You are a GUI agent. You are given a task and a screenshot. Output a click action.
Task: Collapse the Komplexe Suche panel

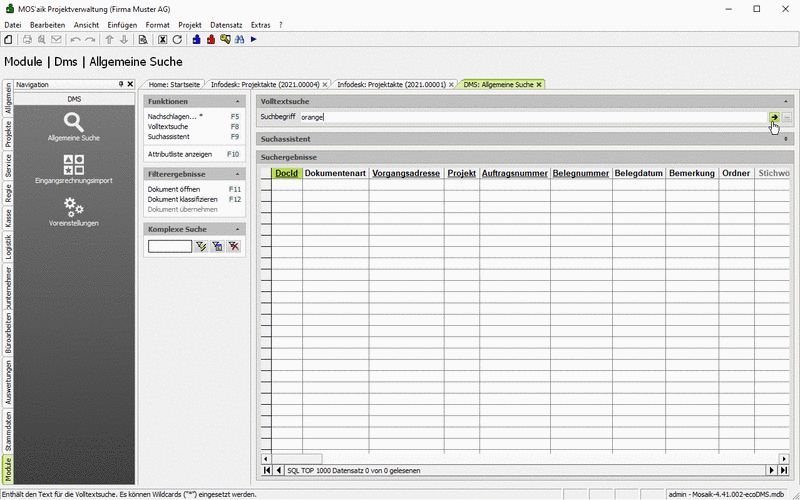point(238,229)
